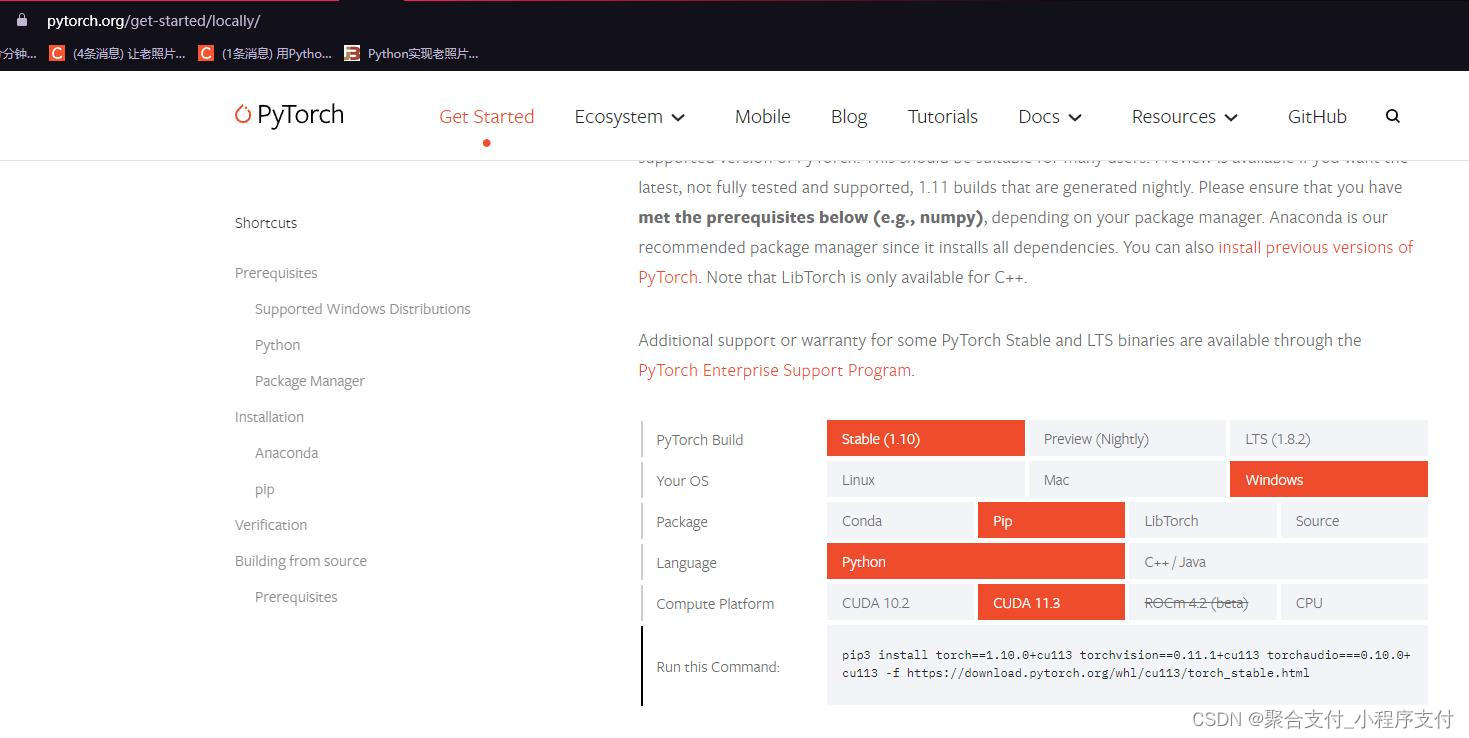This screenshot has width=1469, height=738.
Task: Select Preview (Nightly) build
Action: point(1127,438)
